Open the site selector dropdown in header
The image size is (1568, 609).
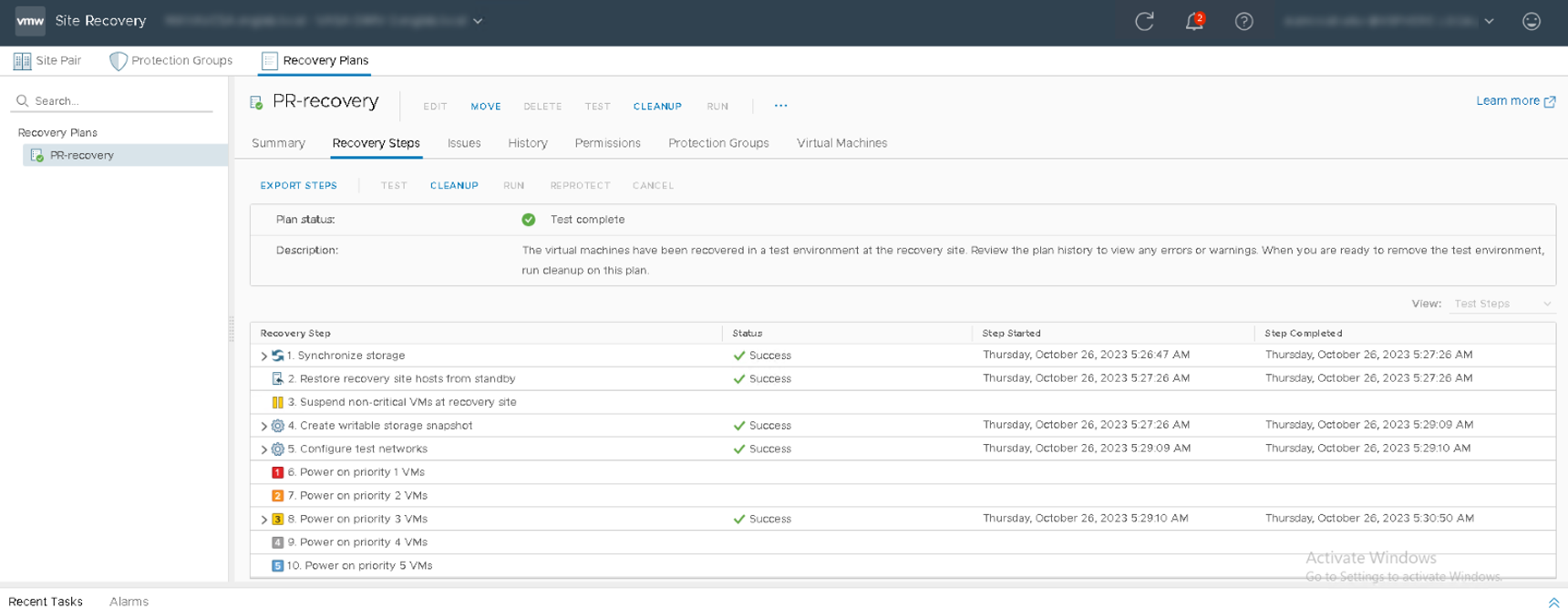click(x=478, y=21)
